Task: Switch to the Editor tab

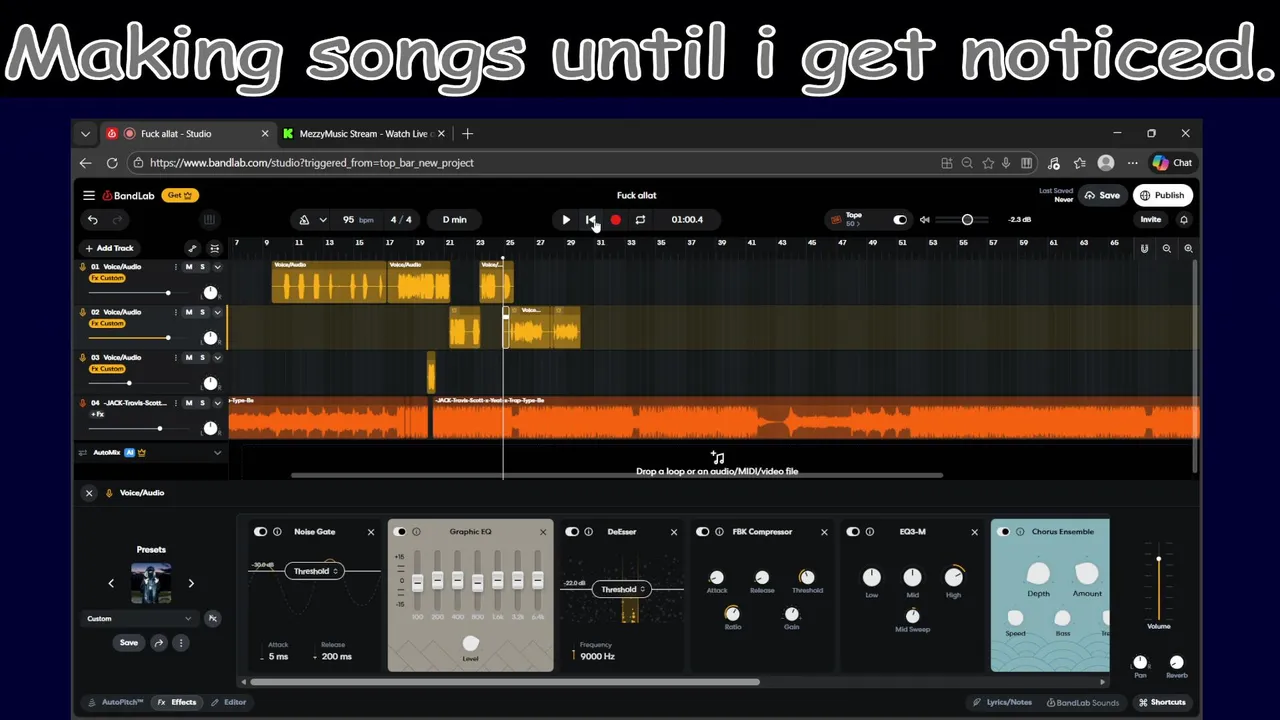Action: tap(229, 702)
